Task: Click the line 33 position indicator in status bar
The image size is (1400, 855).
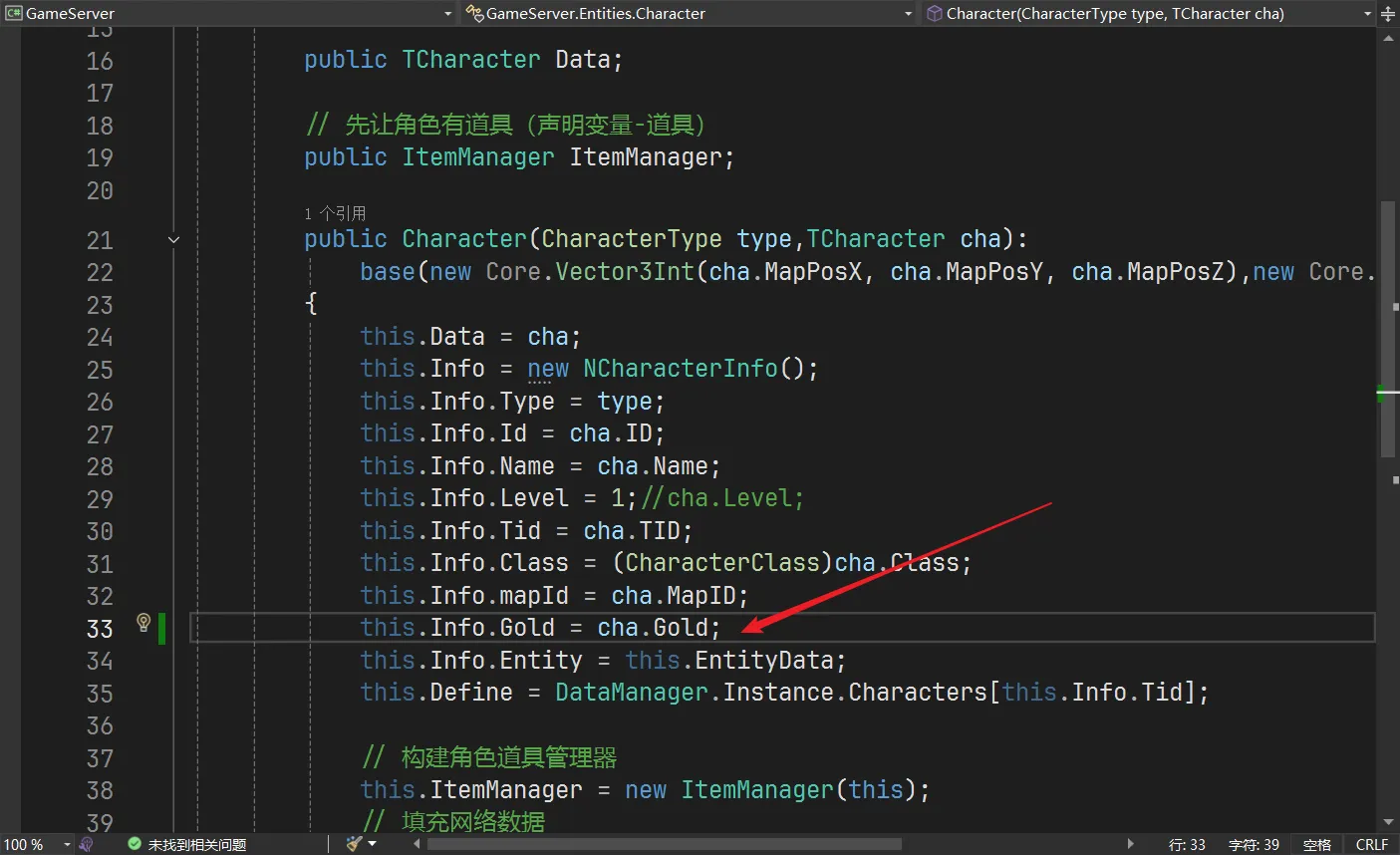Action: [x=1187, y=844]
